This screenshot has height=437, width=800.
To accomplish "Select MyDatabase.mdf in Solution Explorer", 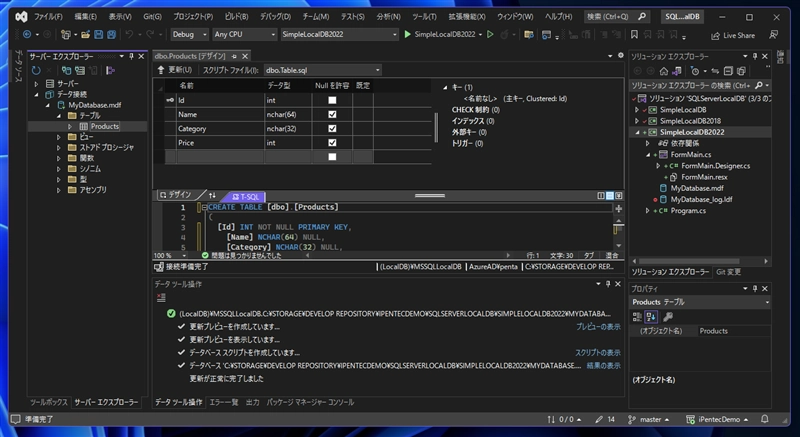I will pyautogui.click(x=696, y=187).
